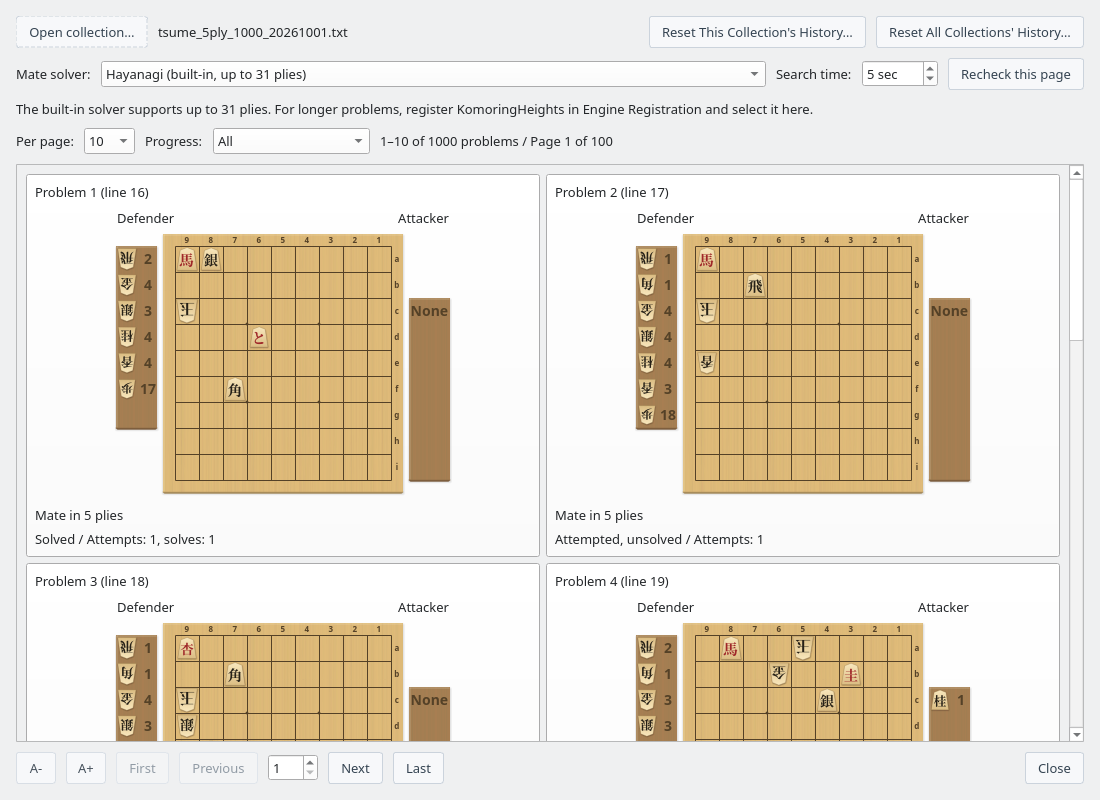1100x800 pixels.
Task: Click defender's rook in hand, Problem 4
Action: pos(647,648)
